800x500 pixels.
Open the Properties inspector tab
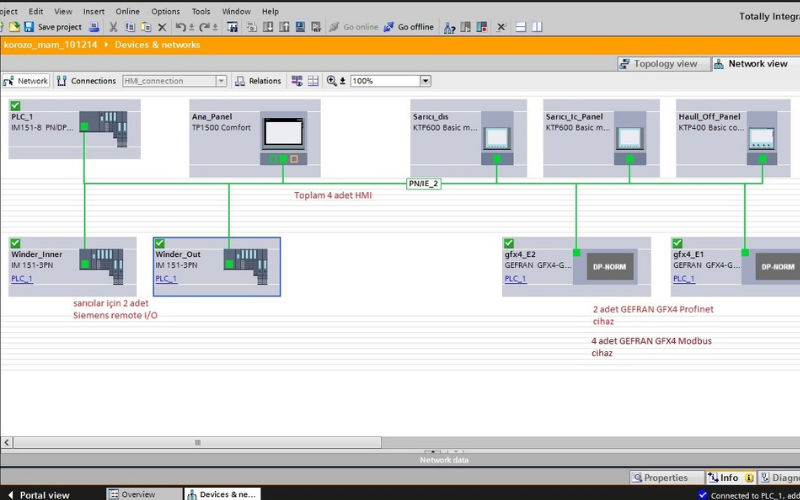tap(666, 478)
